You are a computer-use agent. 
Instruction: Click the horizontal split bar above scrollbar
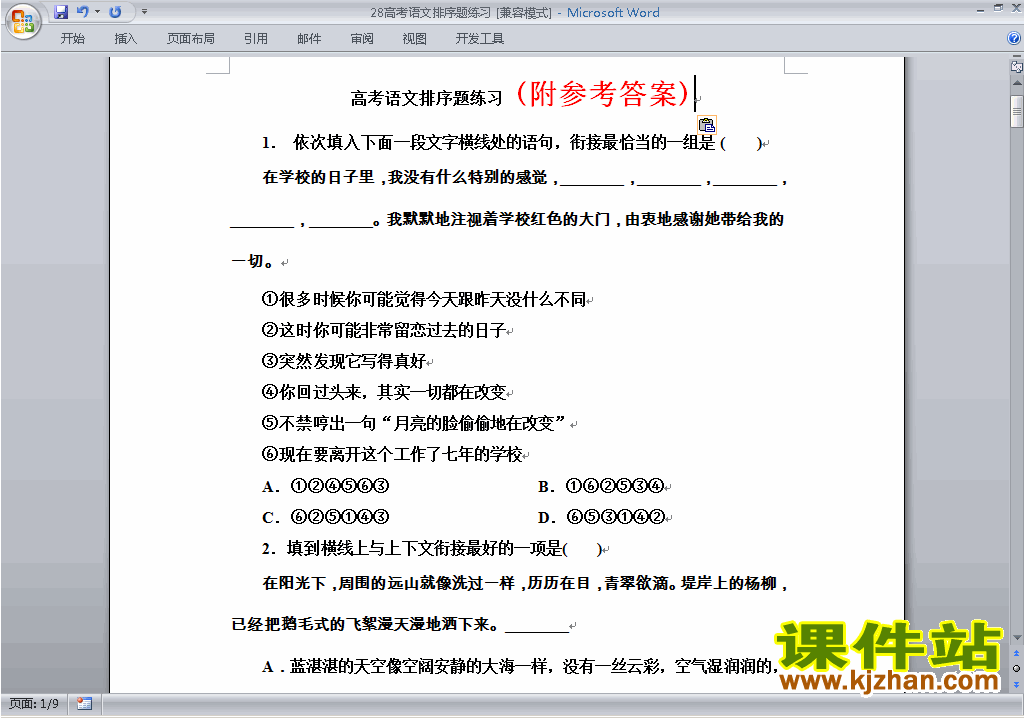click(x=1016, y=57)
